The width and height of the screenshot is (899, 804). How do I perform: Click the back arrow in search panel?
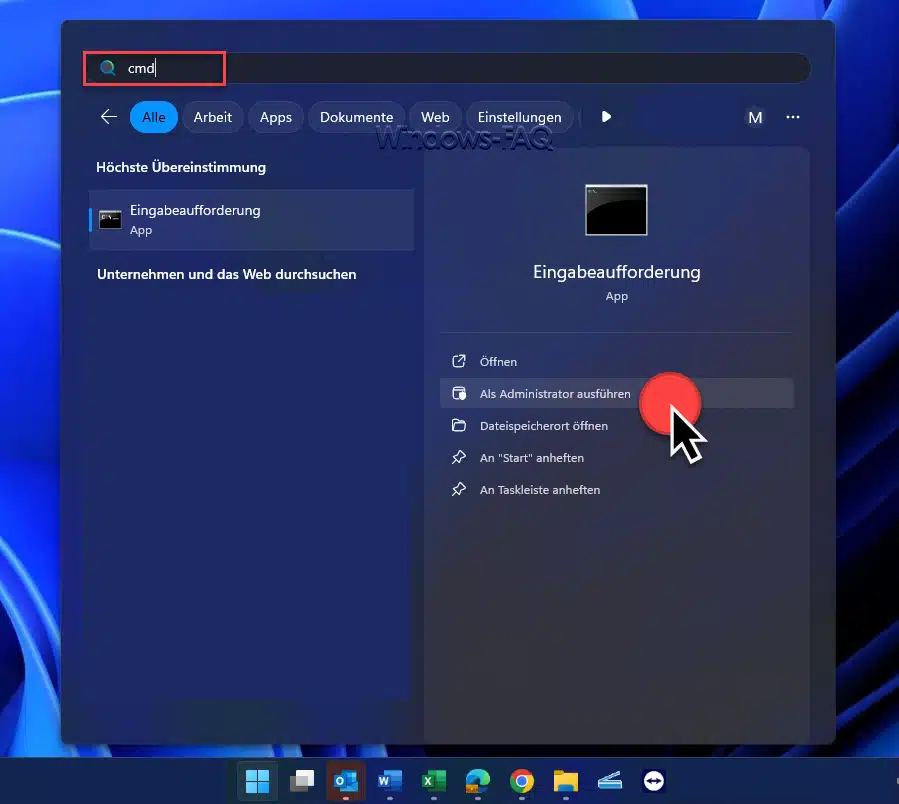[108, 117]
